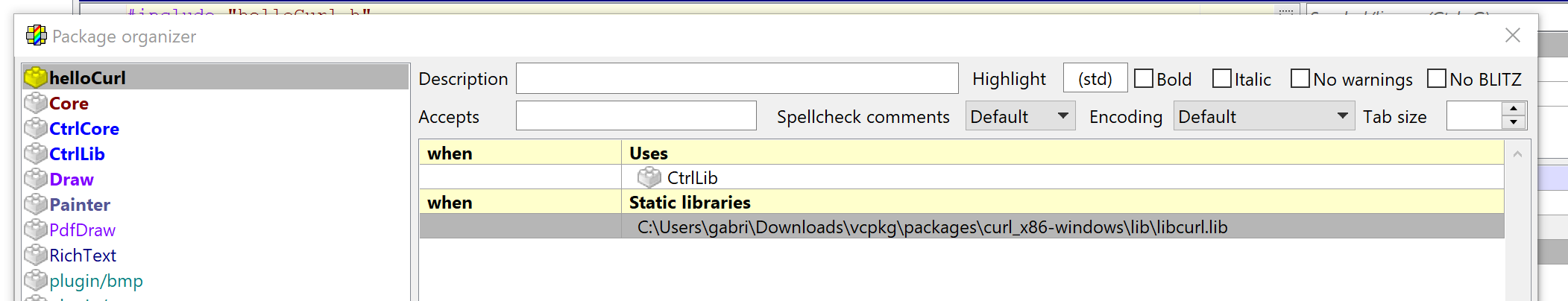
Task: Increase Tab size with up arrow
Action: 1514,109
